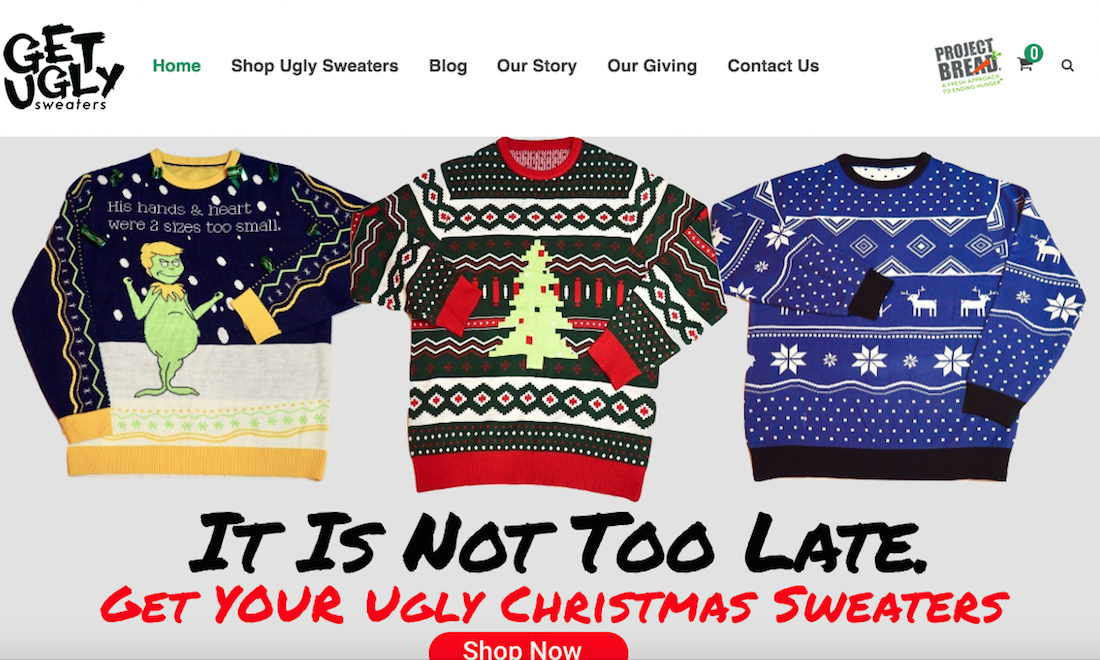Click the Project Bread logo

tap(968, 65)
